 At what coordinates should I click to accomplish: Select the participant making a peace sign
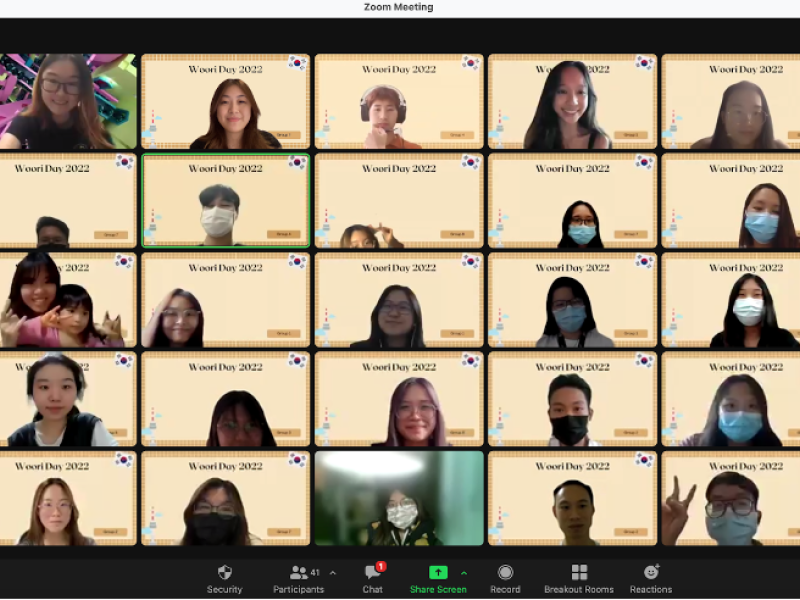731,498
